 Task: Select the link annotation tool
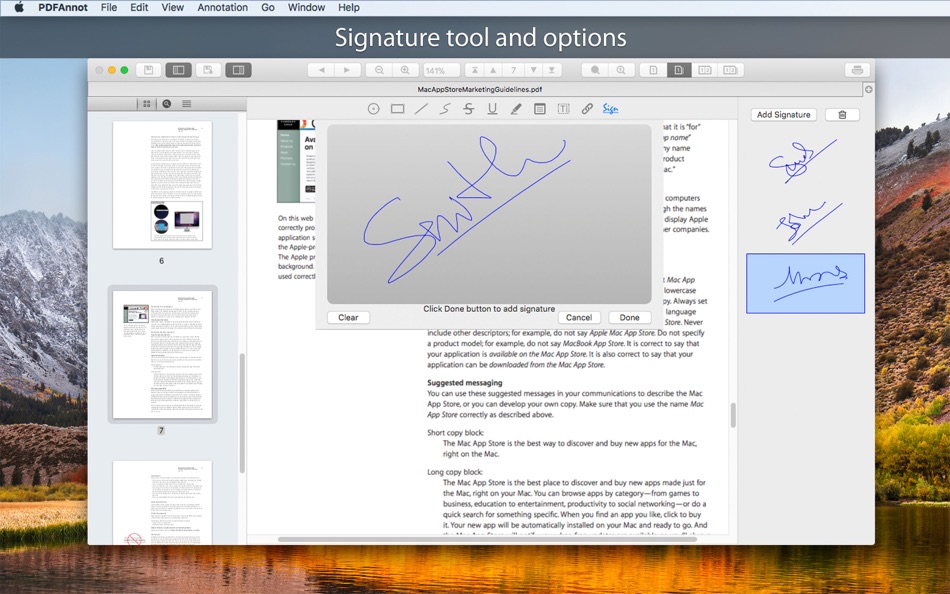pos(587,109)
